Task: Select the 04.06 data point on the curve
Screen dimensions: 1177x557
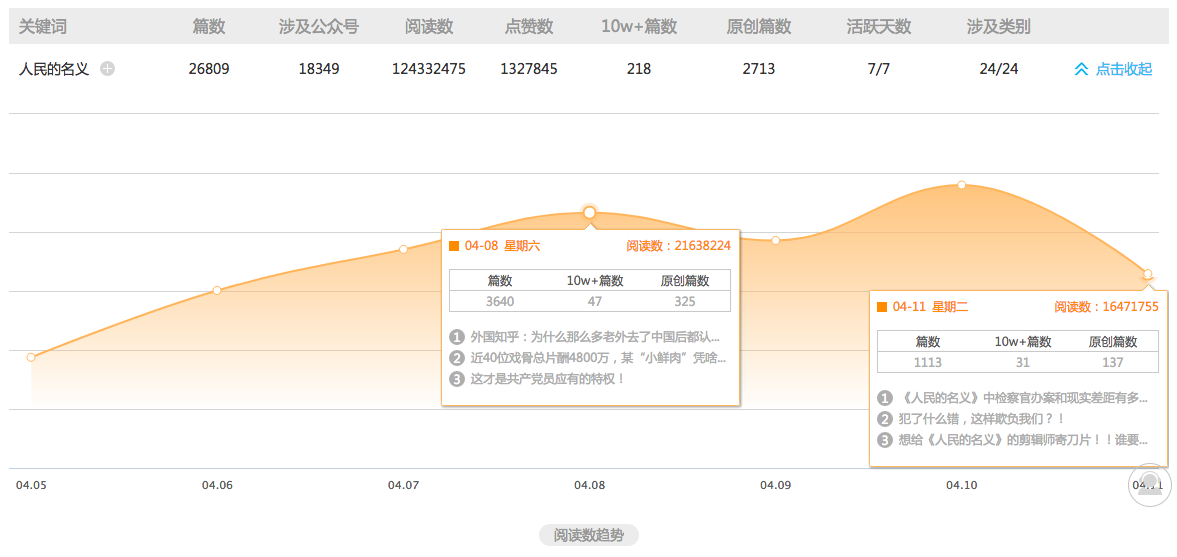Action: point(217,290)
